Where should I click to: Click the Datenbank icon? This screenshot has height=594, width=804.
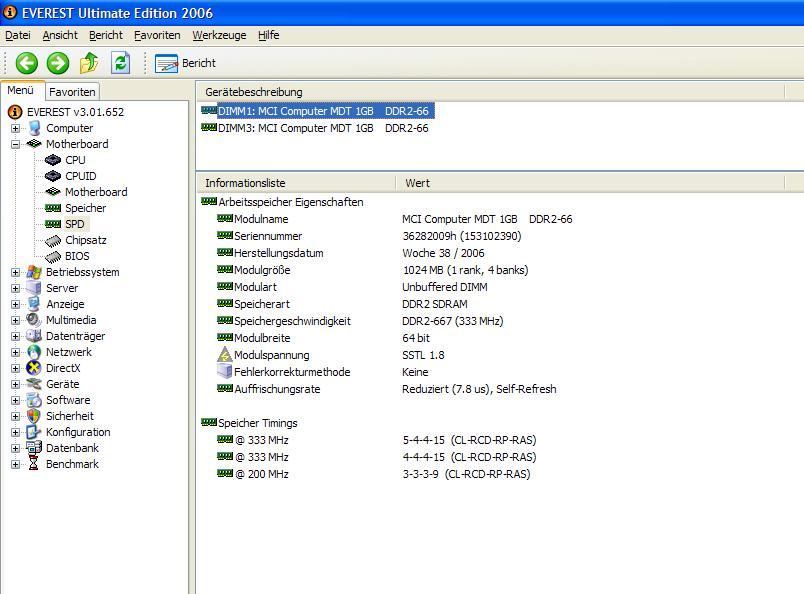click(x=34, y=448)
